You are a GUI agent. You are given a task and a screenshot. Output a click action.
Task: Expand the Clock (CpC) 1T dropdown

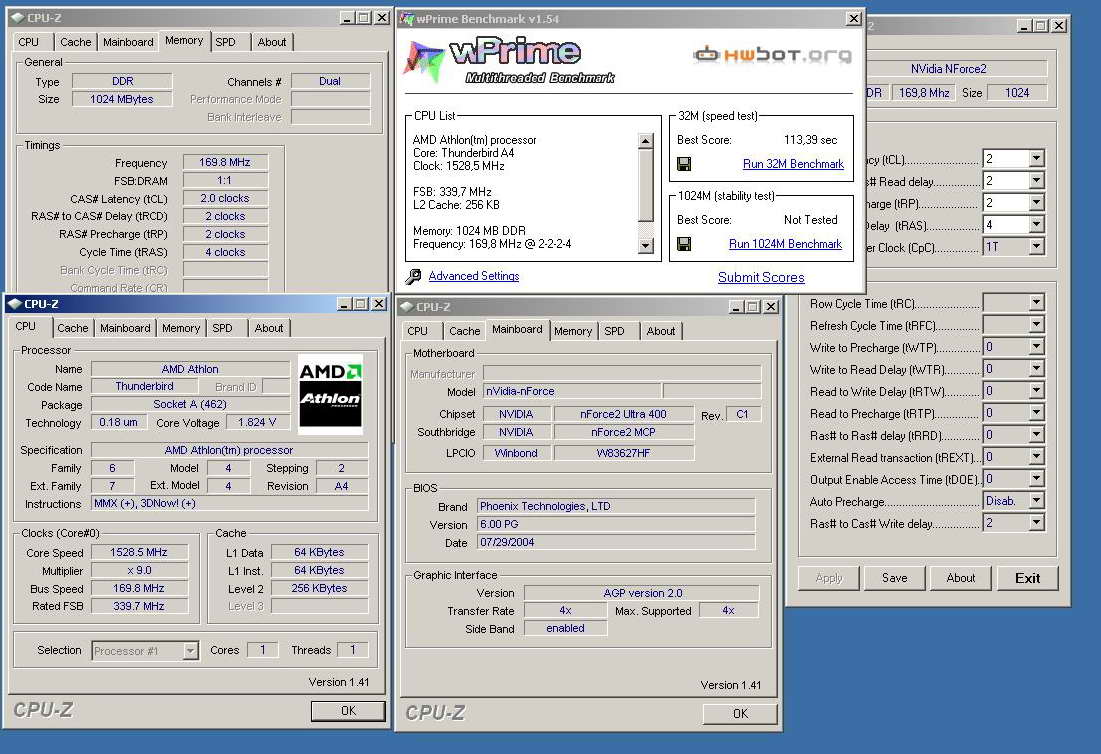1036,246
